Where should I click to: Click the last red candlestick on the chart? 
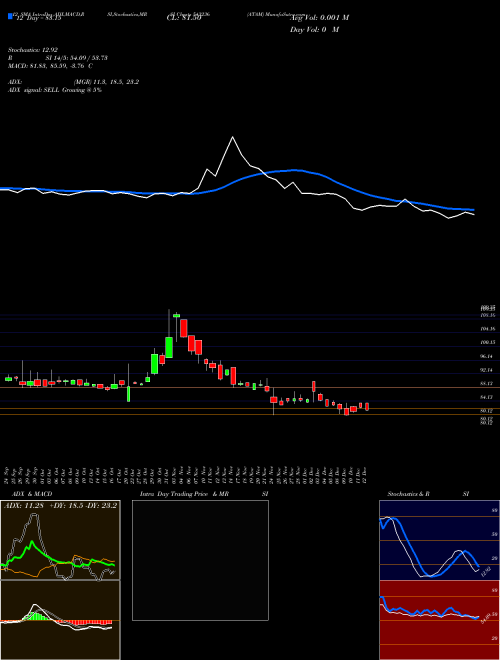pyautogui.click(x=367, y=407)
